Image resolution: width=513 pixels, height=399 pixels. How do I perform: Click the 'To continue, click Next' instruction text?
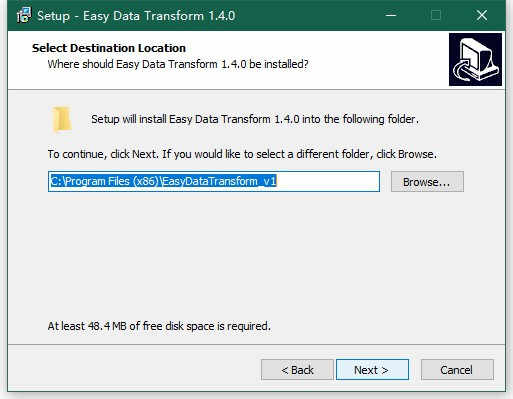click(242, 154)
